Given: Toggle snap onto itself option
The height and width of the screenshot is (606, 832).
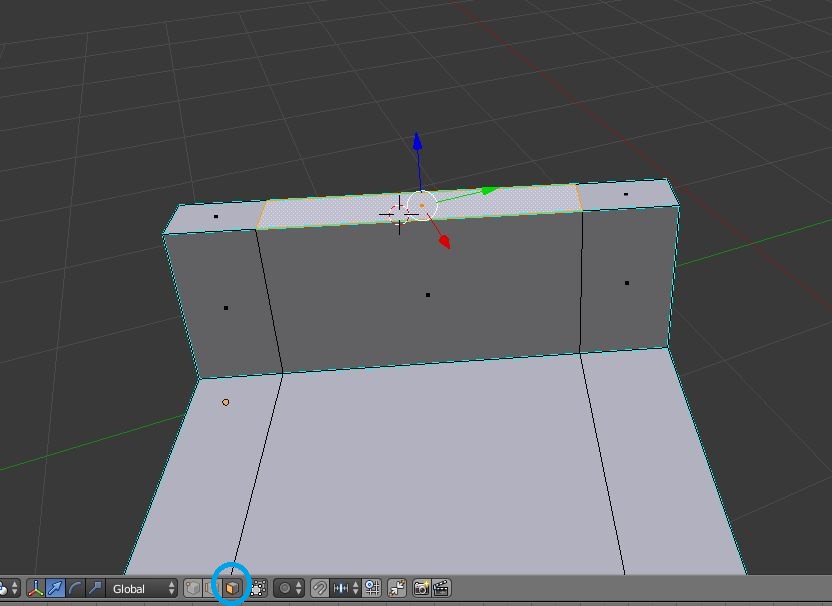Looking at the screenshot, I should click(x=372, y=588).
